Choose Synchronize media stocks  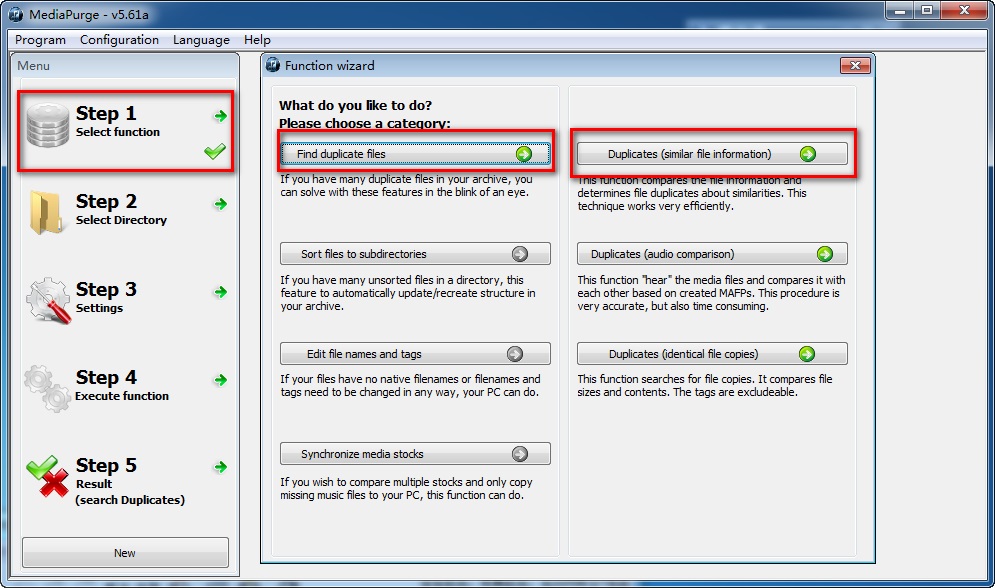[x=415, y=454]
